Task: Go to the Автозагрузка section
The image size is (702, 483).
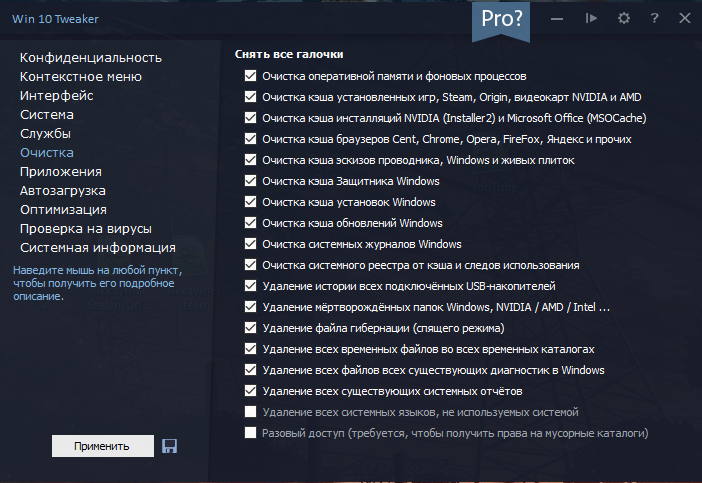Action: click(x=63, y=190)
